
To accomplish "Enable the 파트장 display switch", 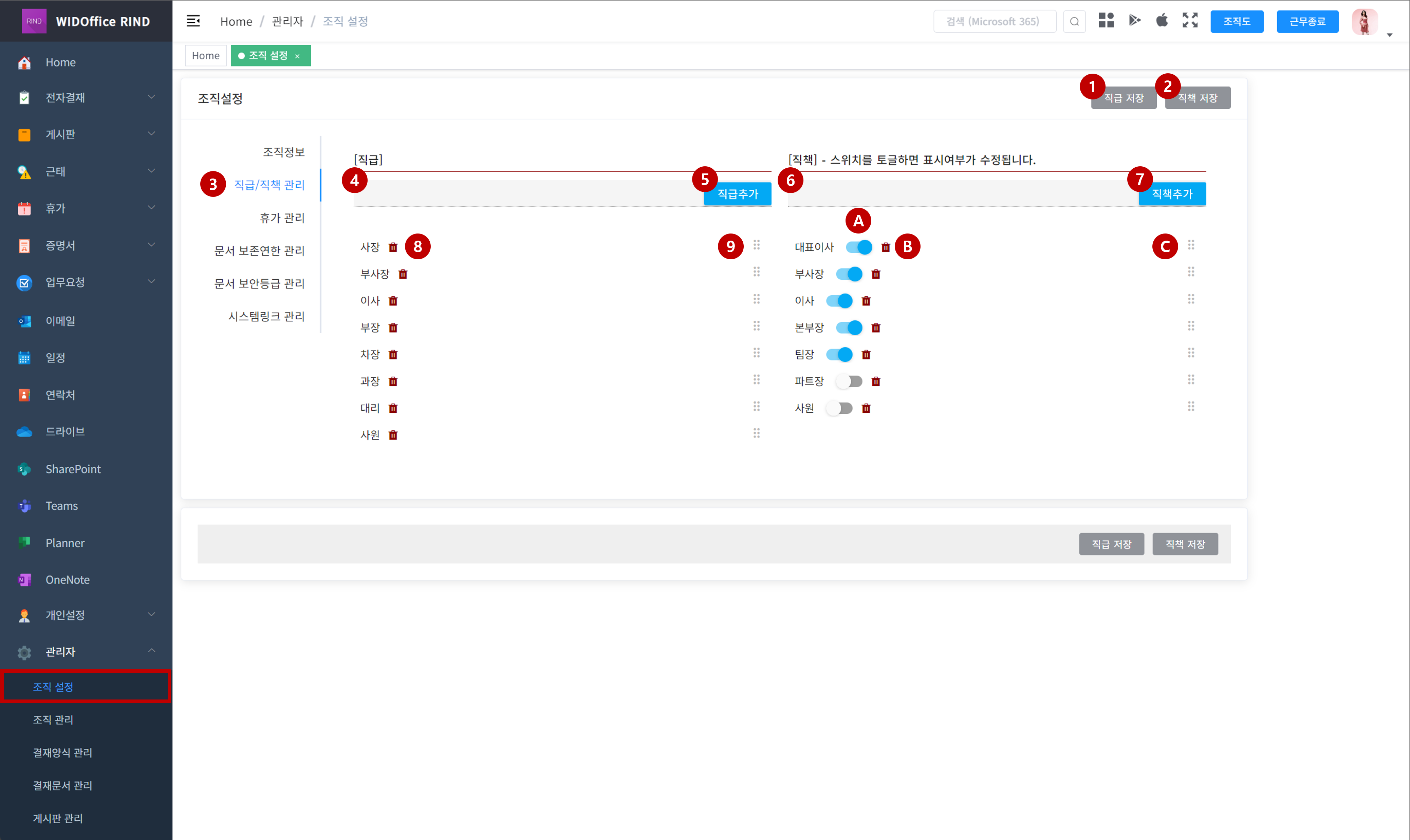I will tap(849, 381).
